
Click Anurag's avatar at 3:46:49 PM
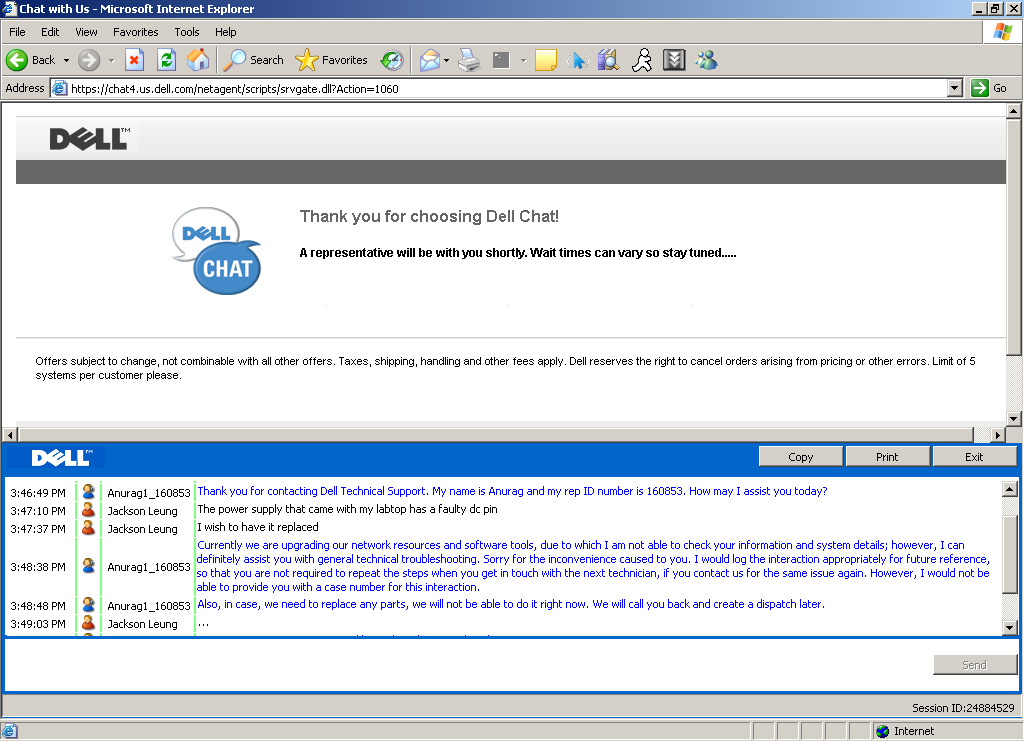pos(88,491)
